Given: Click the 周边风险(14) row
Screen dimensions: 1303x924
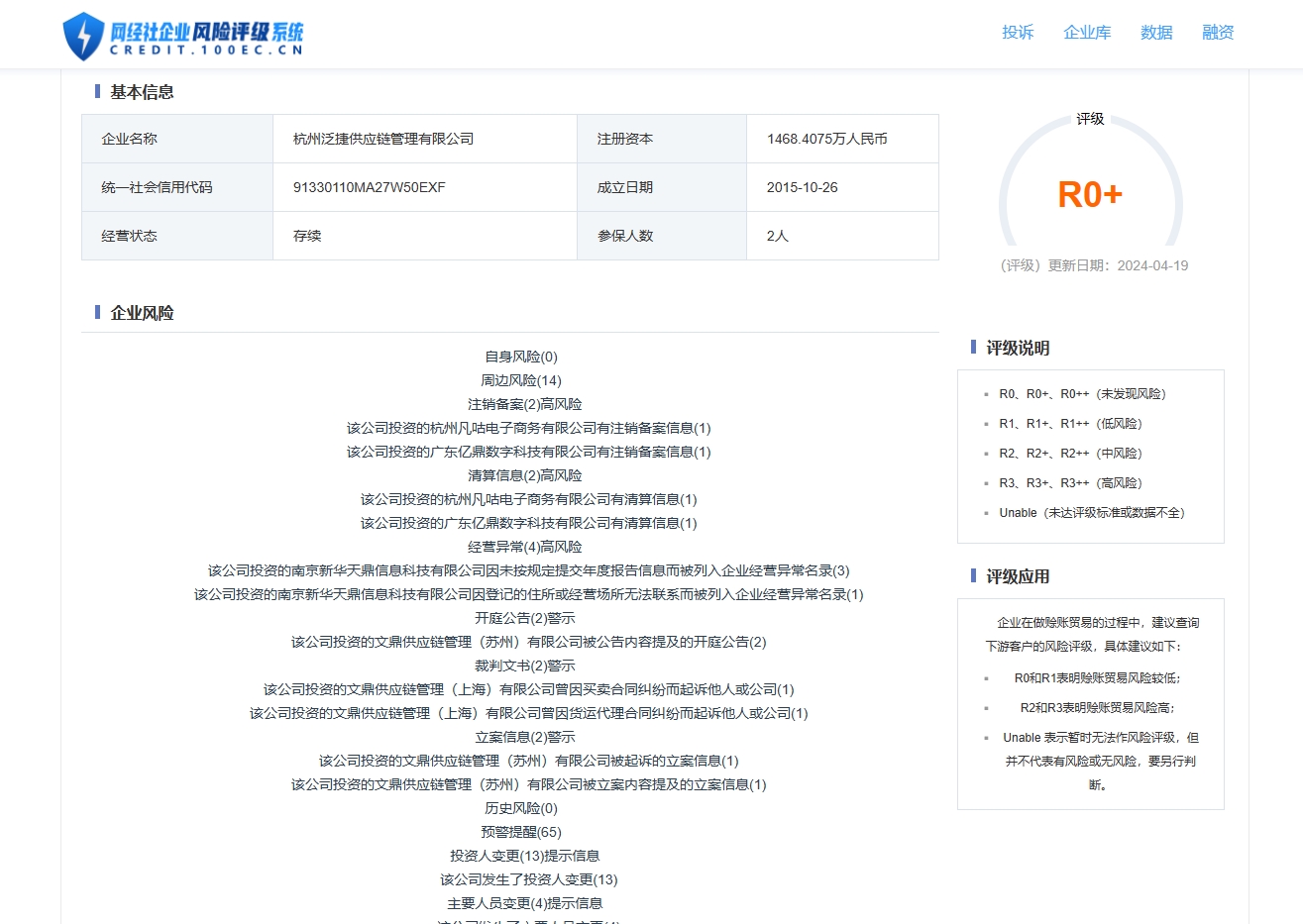Looking at the screenshot, I should pos(521,380).
